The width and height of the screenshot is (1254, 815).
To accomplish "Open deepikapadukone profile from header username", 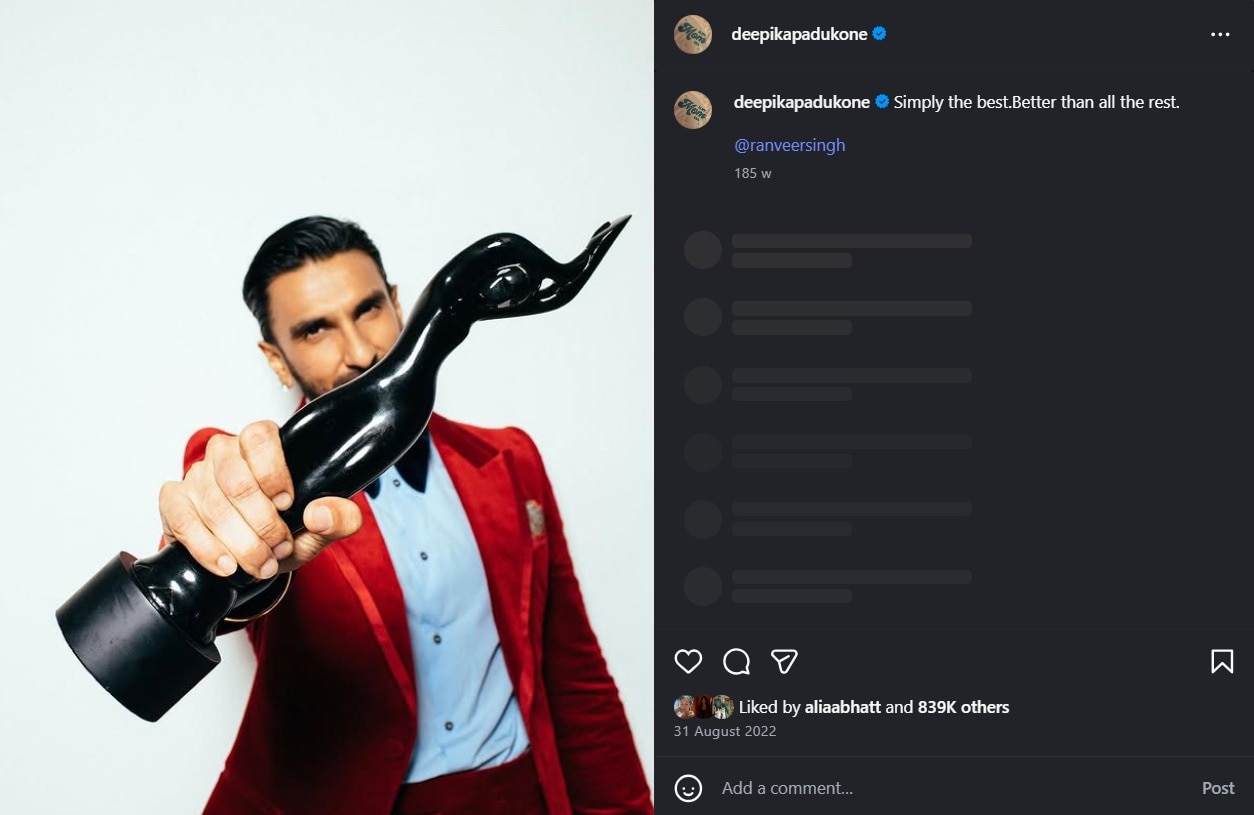I will tap(799, 34).
